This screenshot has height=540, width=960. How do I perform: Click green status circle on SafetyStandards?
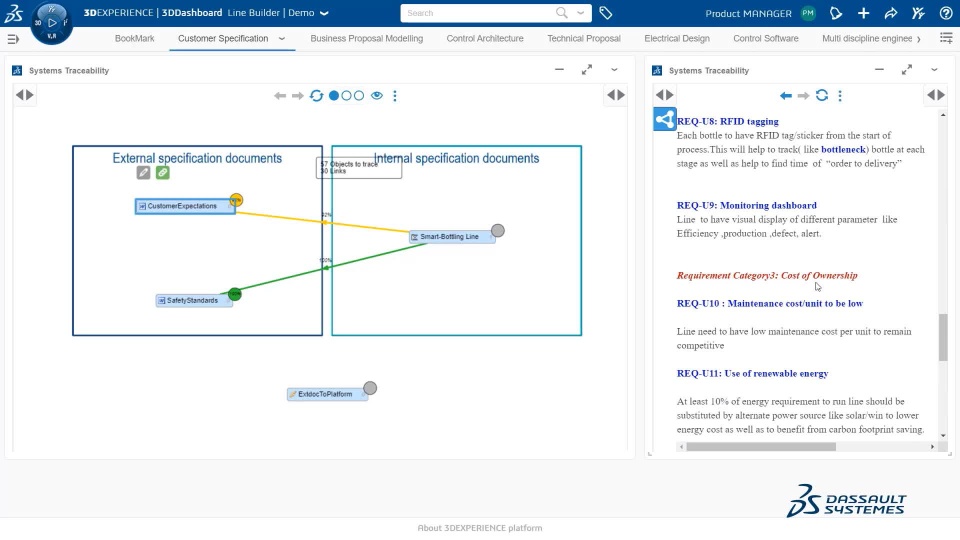[234, 294]
